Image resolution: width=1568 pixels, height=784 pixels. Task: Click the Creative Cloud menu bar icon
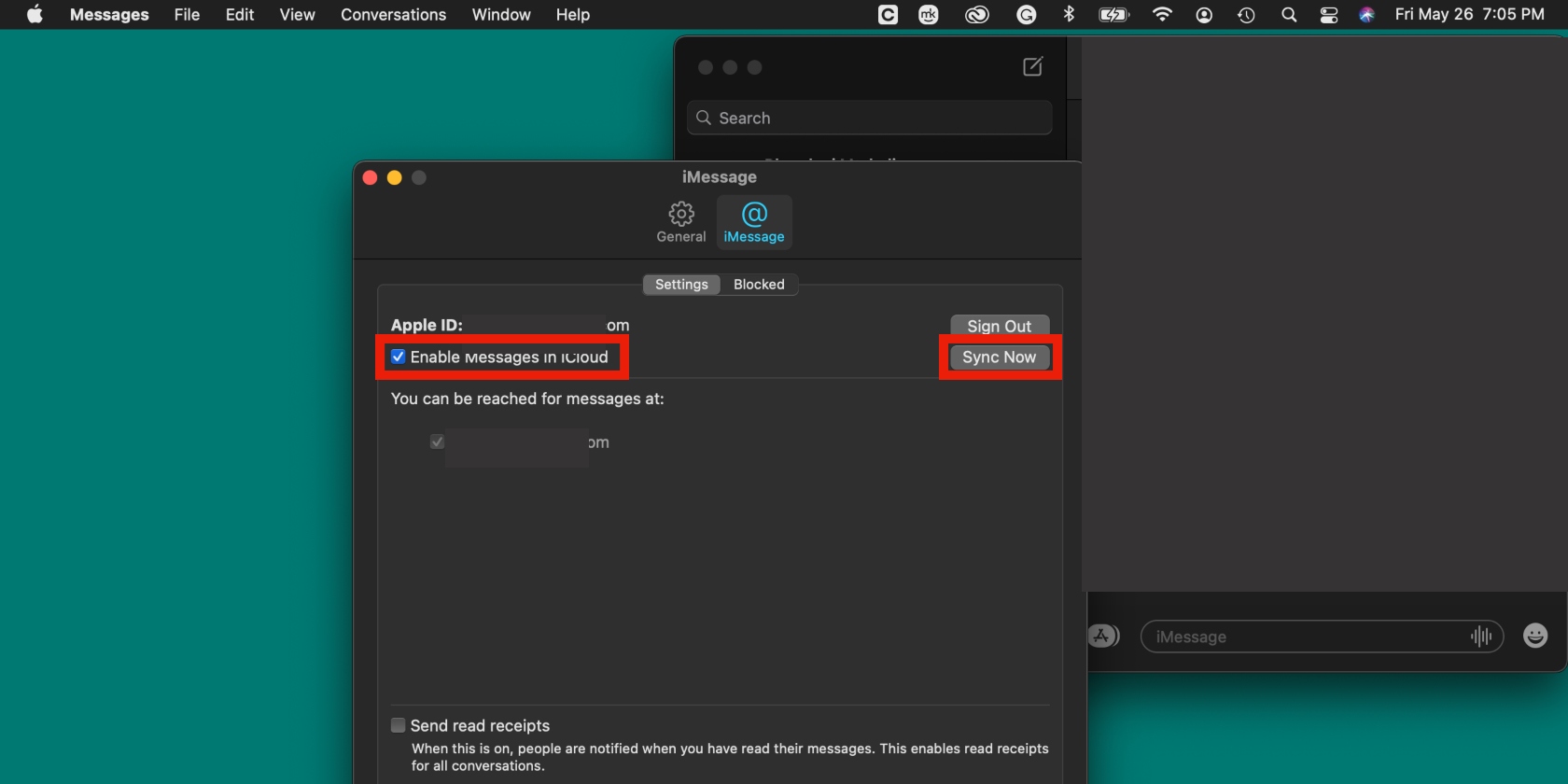[976, 15]
